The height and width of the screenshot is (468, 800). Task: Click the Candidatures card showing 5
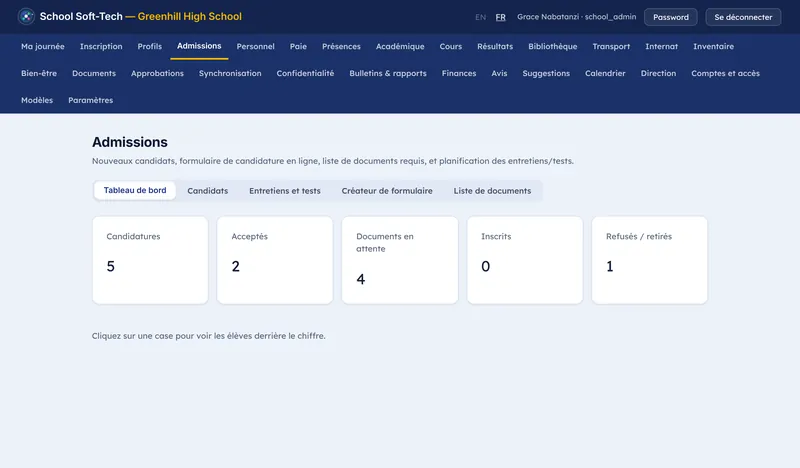[x=150, y=260]
